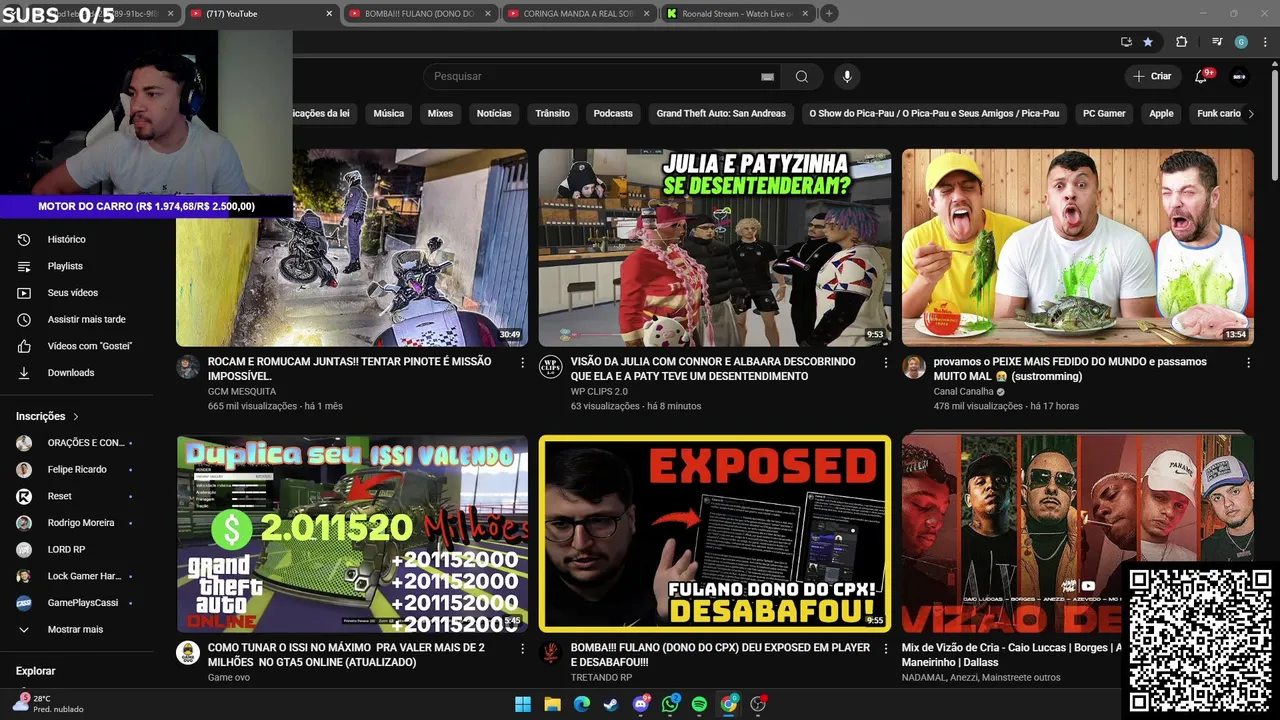Click the install app icon in address bar
This screenshot has width=1280, height=720.
click(x=1126, y=42)
